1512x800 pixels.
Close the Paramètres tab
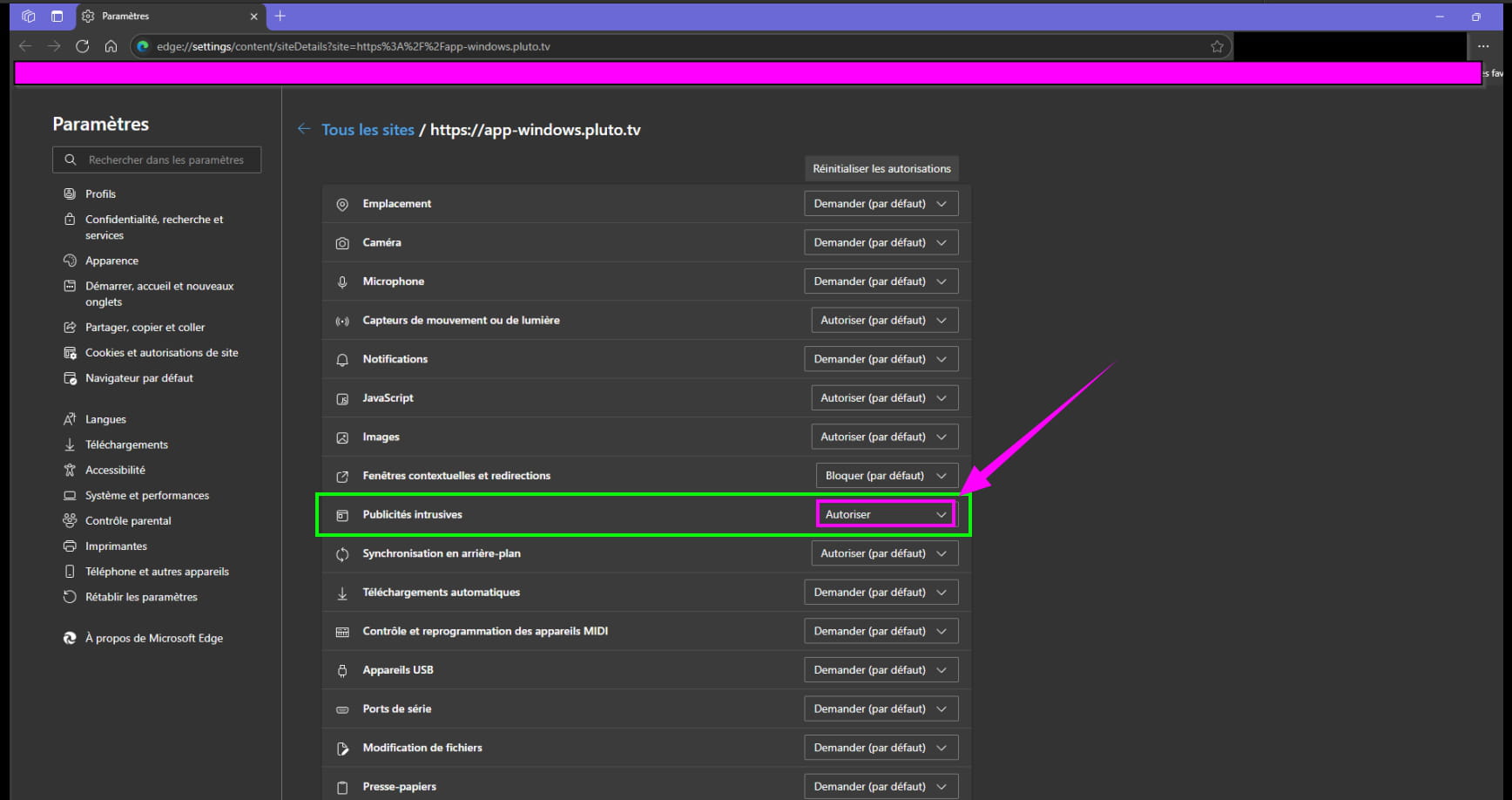tap(253, 17)
